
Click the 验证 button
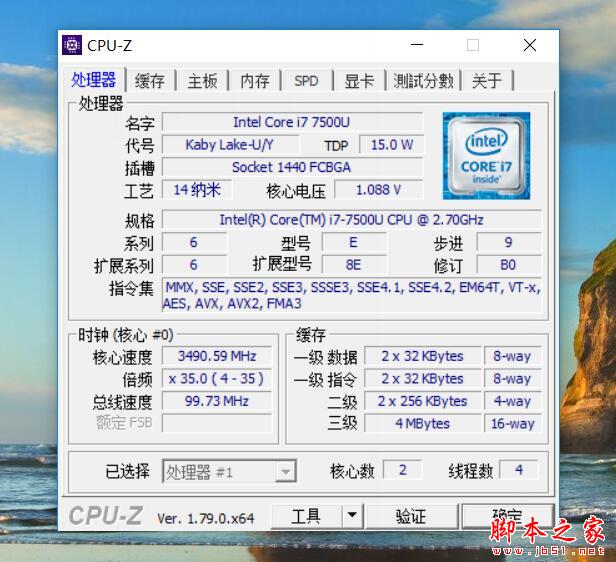(x=411, y=516)
